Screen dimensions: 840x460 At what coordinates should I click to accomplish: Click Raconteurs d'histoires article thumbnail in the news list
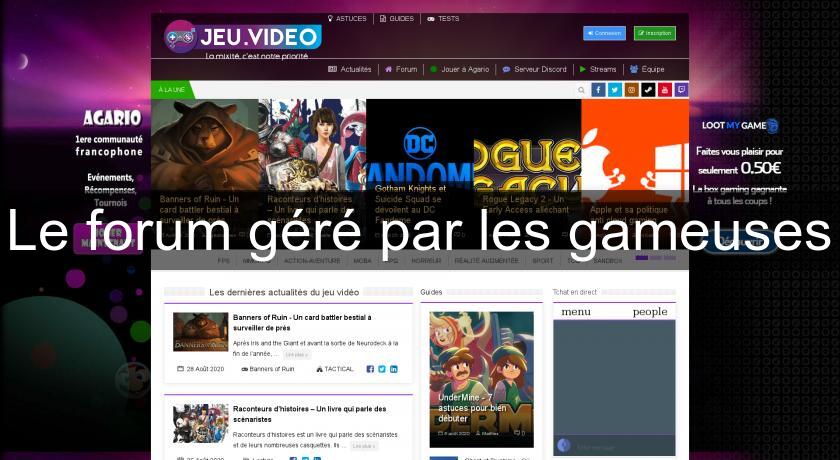[x=200, y=424]
